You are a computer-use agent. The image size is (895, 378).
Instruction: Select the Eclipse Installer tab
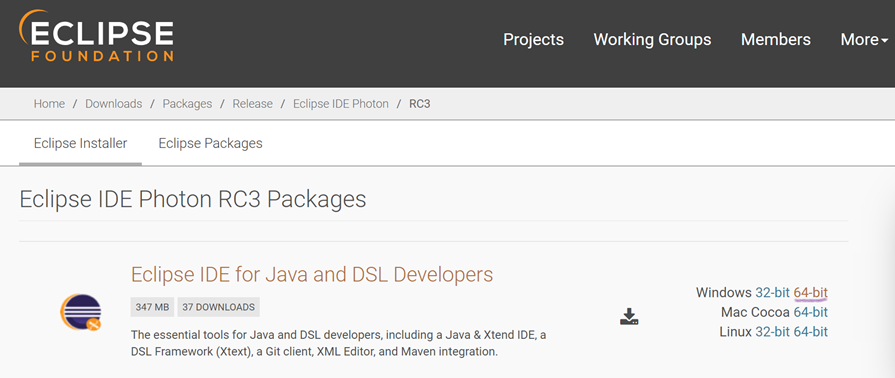coord(80,143)
